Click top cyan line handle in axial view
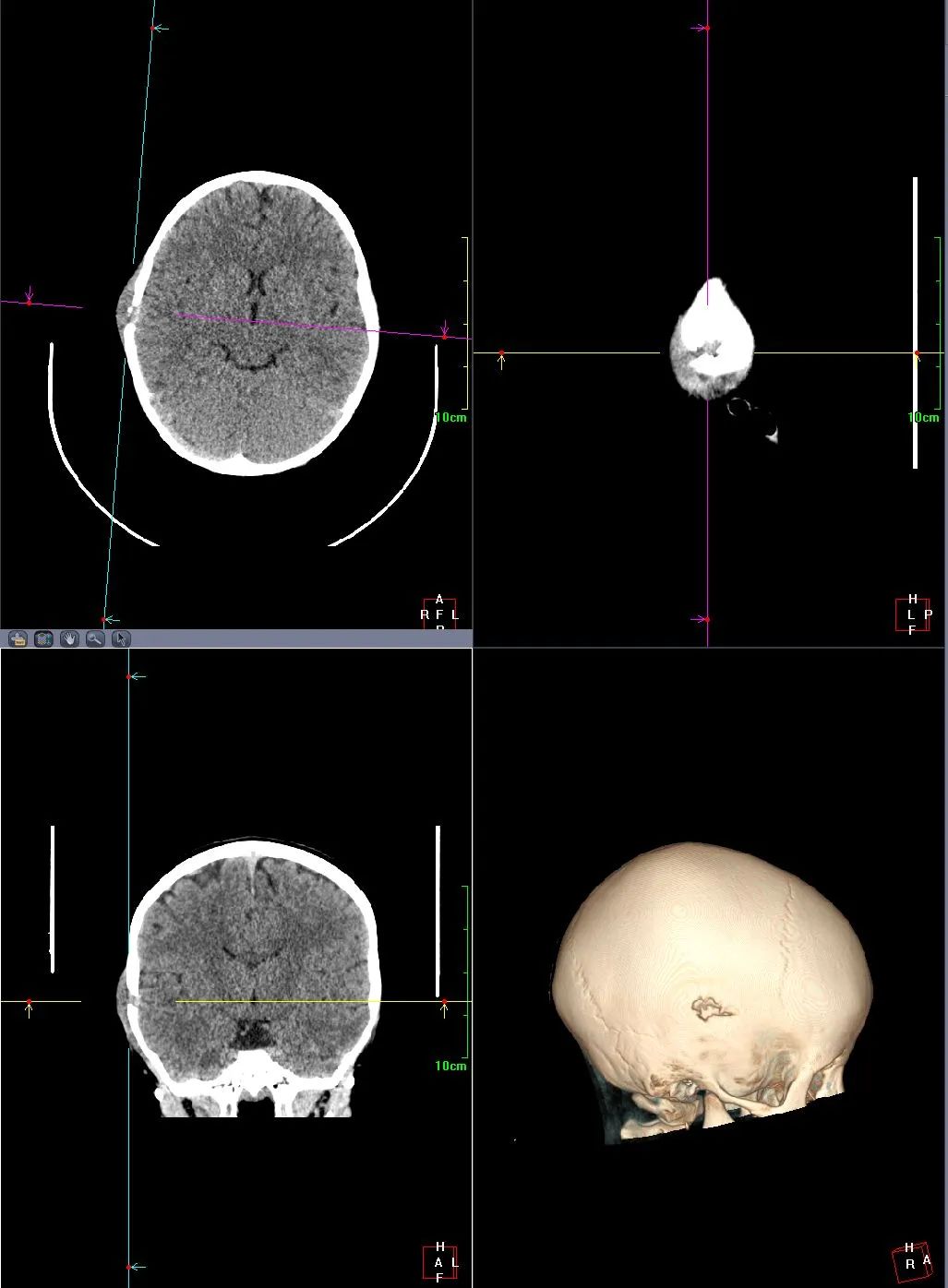 point(153,29)
